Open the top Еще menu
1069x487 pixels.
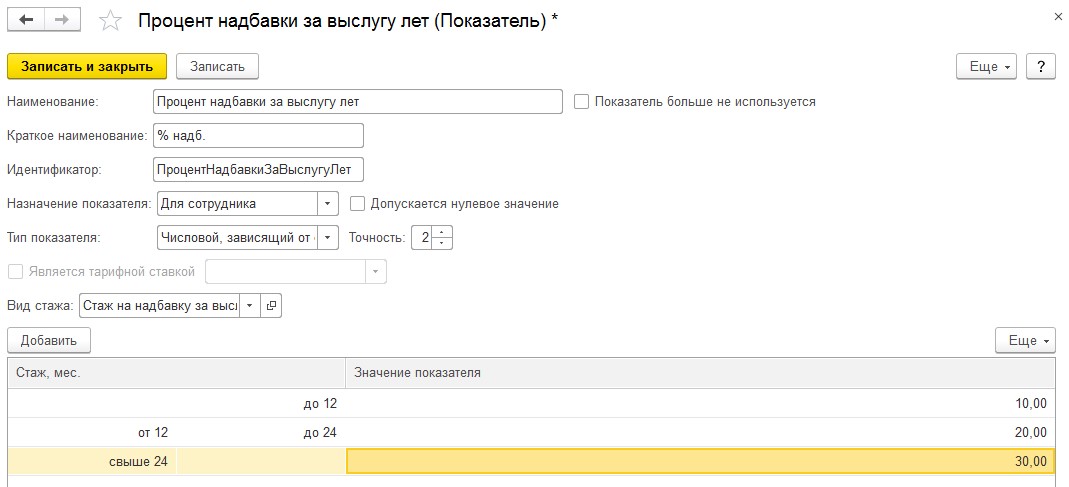pos(986,66)
